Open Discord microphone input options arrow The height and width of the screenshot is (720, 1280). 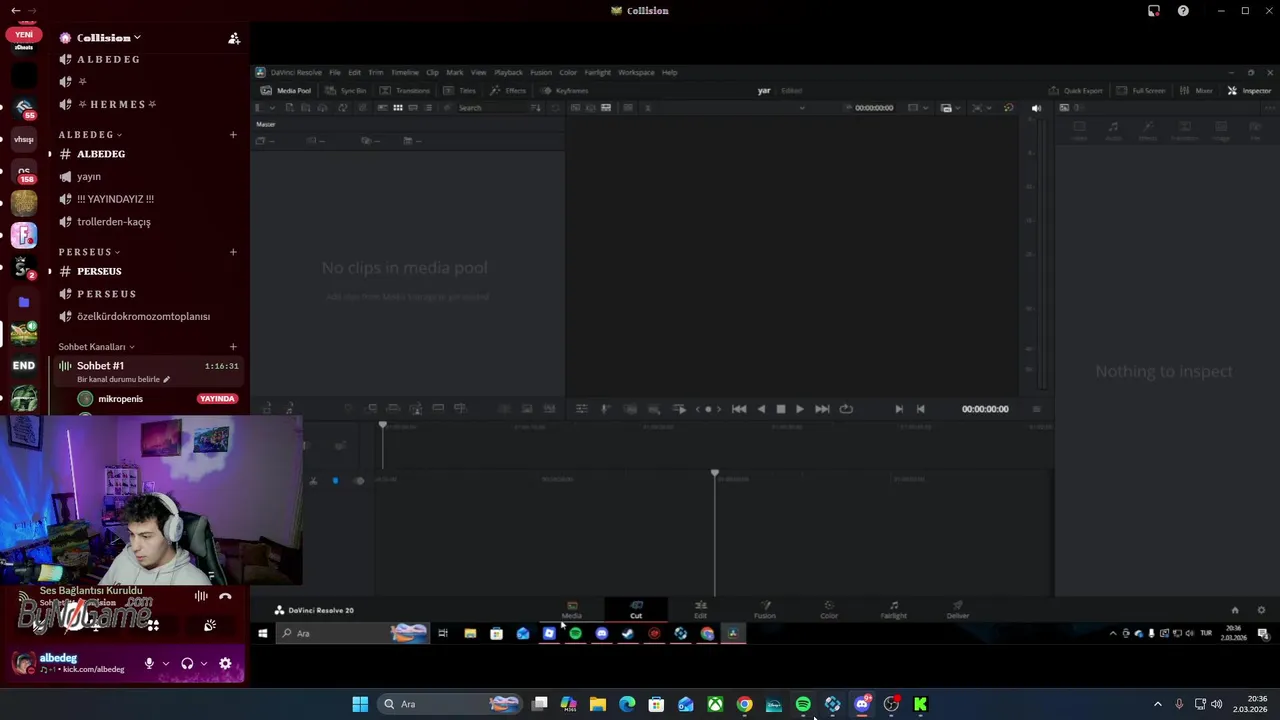pos(165,663)
